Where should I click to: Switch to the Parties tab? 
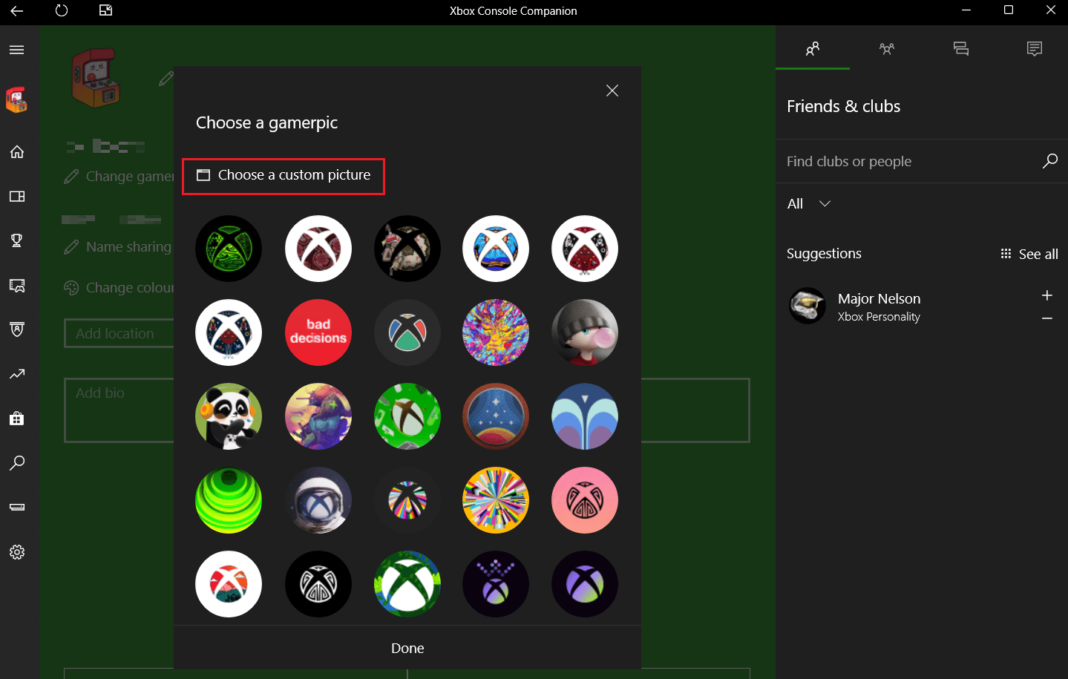coord(887,48)
